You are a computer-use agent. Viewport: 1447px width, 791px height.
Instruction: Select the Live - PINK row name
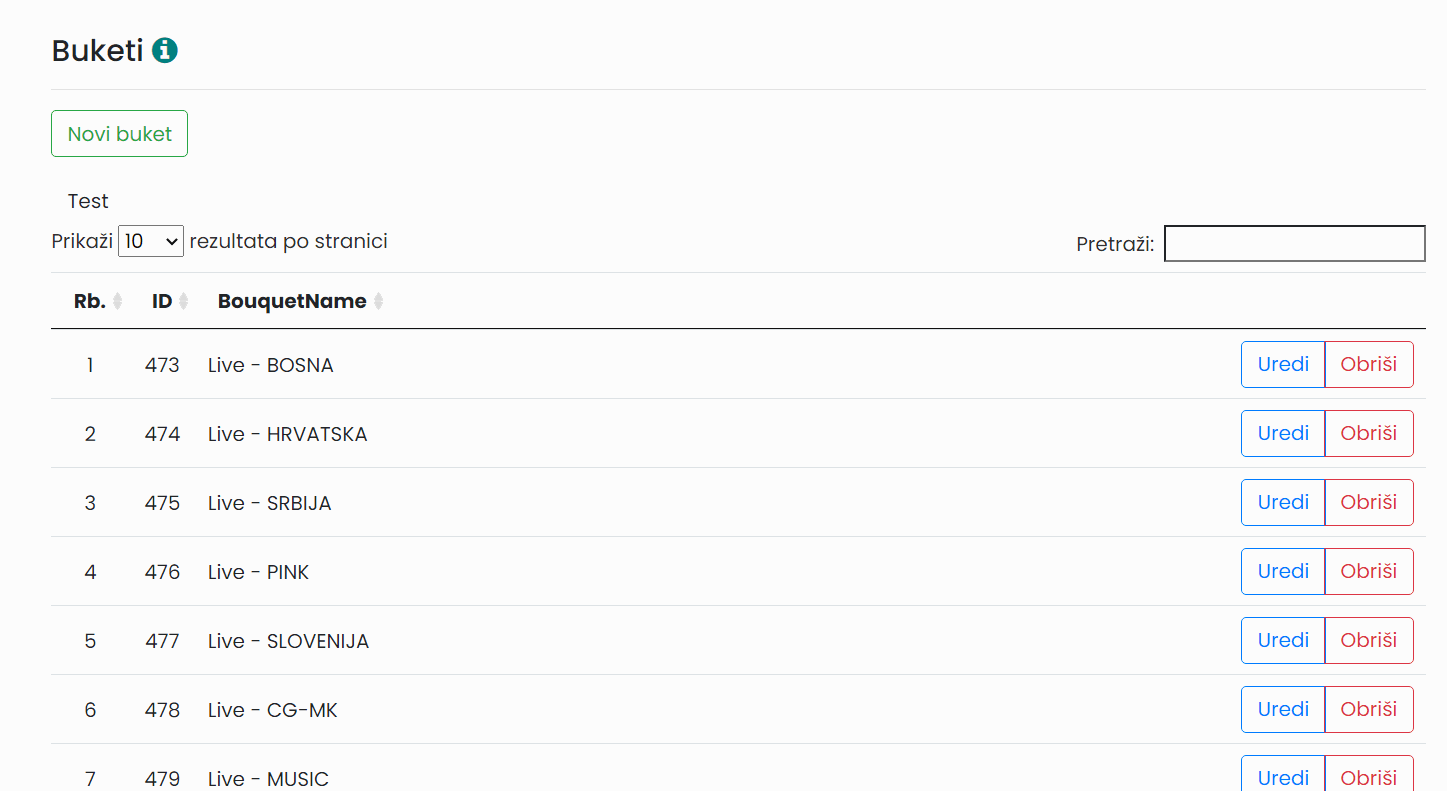tap(258, 572)
